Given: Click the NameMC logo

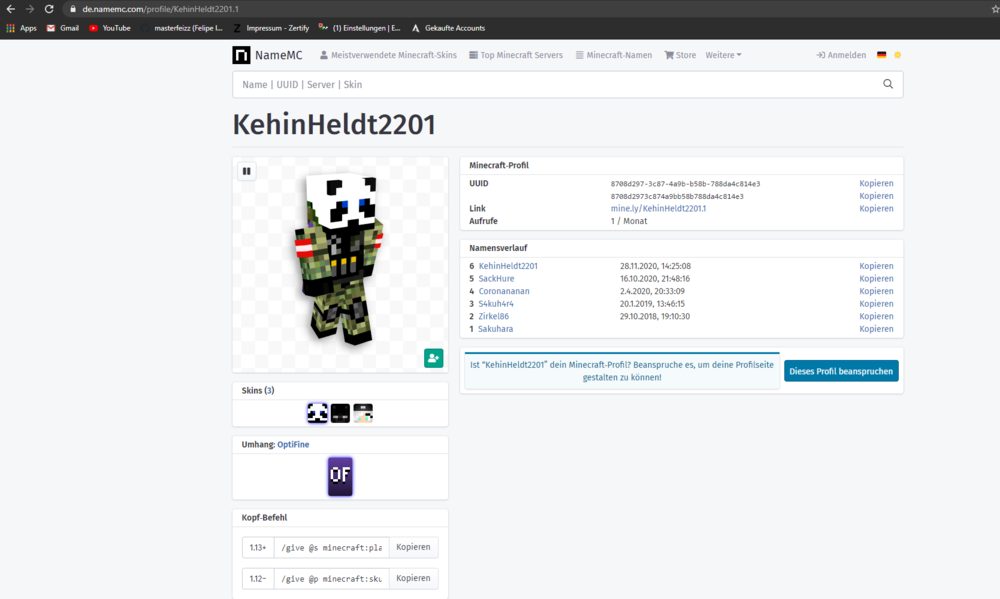Looking at the screenshot, I should (x=267, y=55).
